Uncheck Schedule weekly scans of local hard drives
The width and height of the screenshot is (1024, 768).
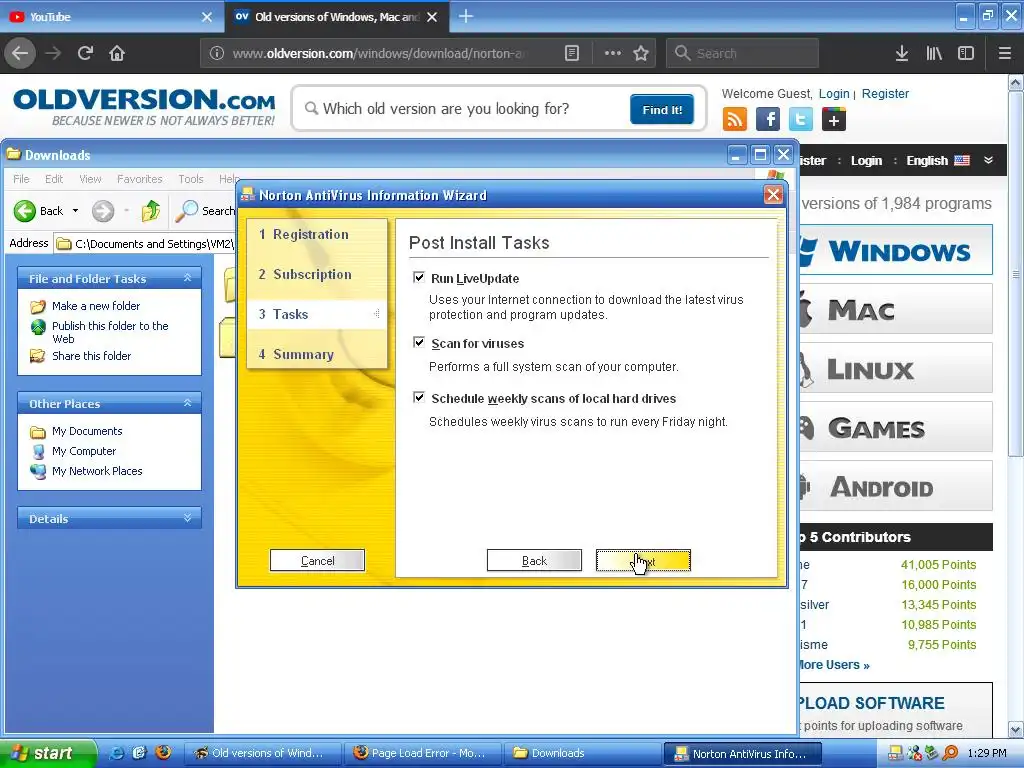pos(419,397)
